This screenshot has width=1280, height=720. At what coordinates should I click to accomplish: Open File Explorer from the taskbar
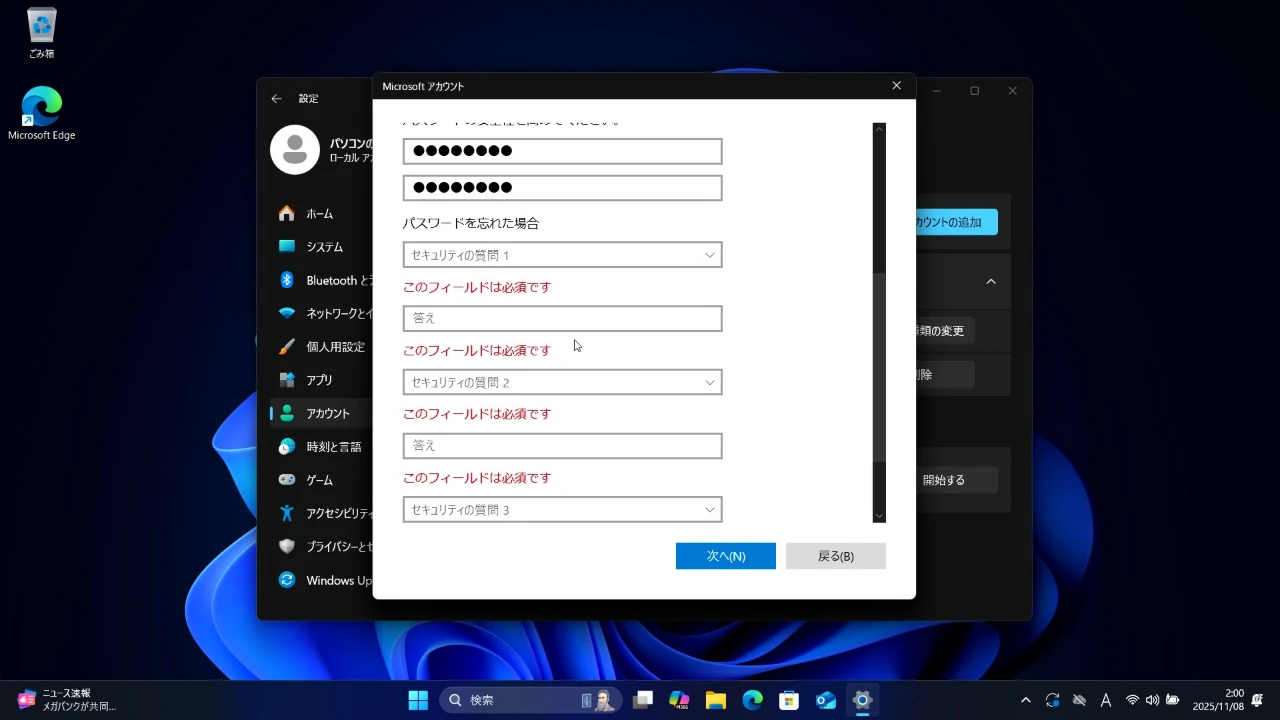(715, 700)
